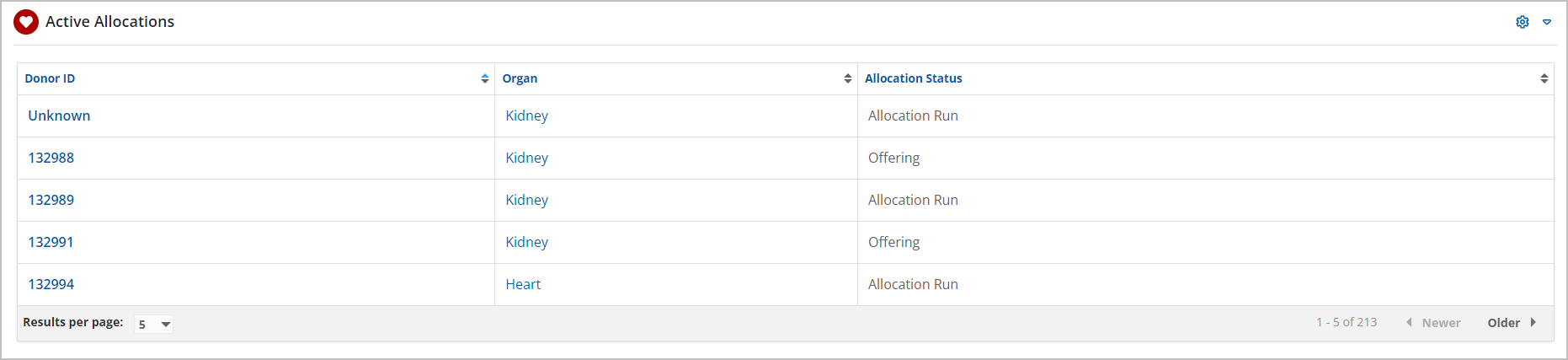Open donor 132989 link
The height and width of the screenshot is (360, 1568).
(51, 200)
